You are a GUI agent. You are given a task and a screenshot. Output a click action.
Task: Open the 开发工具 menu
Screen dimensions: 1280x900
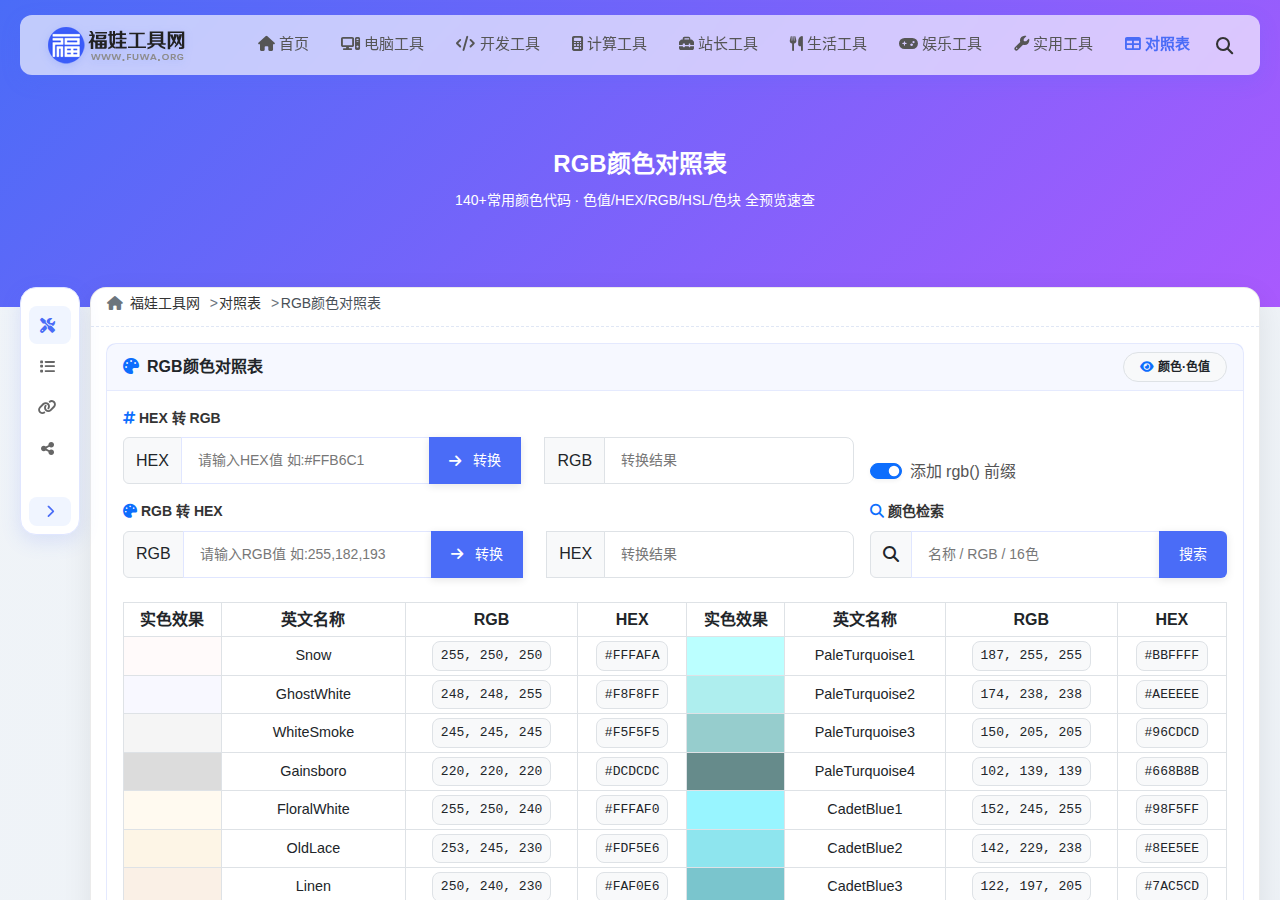tap(497, 44)
